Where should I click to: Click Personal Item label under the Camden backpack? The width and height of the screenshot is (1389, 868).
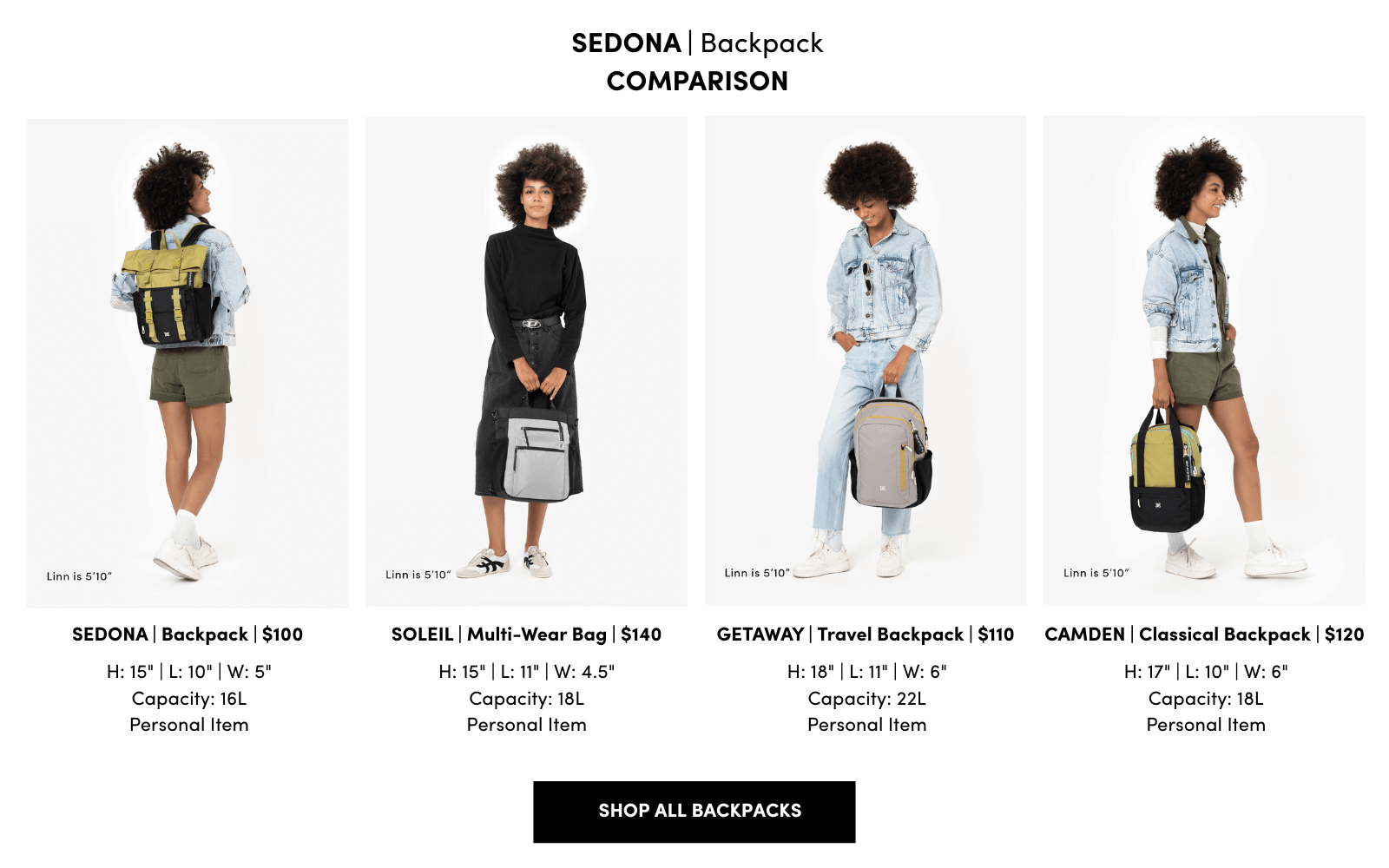pyautogui.click(x=1206, y=725)
